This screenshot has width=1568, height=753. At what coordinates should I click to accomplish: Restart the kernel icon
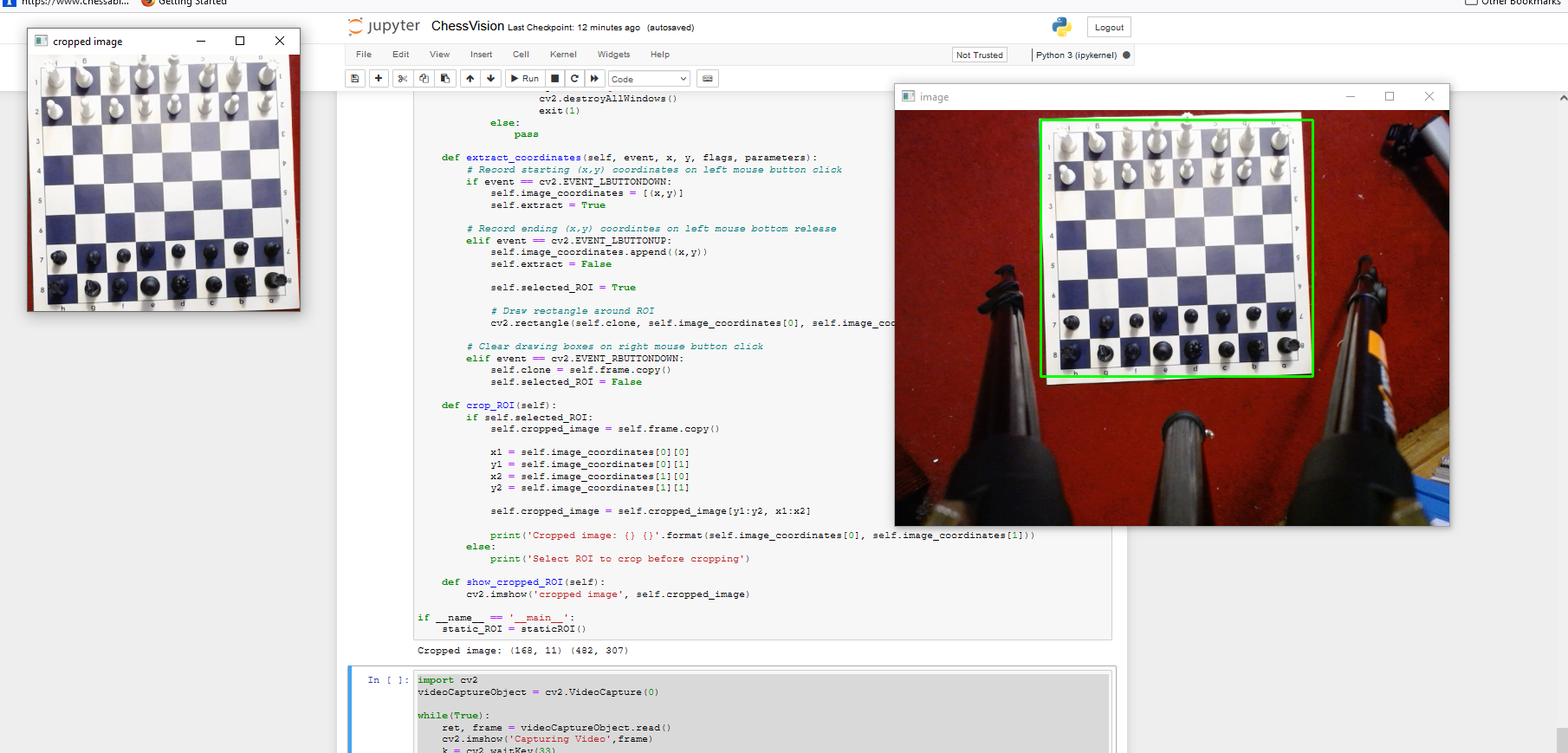(x=574, y=79)
